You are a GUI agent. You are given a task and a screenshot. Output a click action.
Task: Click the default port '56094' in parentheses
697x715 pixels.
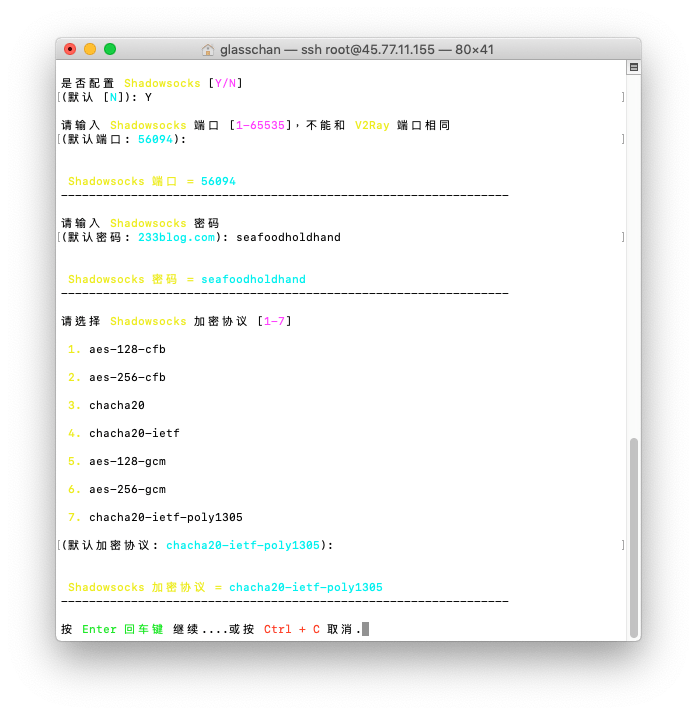point(155,140)
